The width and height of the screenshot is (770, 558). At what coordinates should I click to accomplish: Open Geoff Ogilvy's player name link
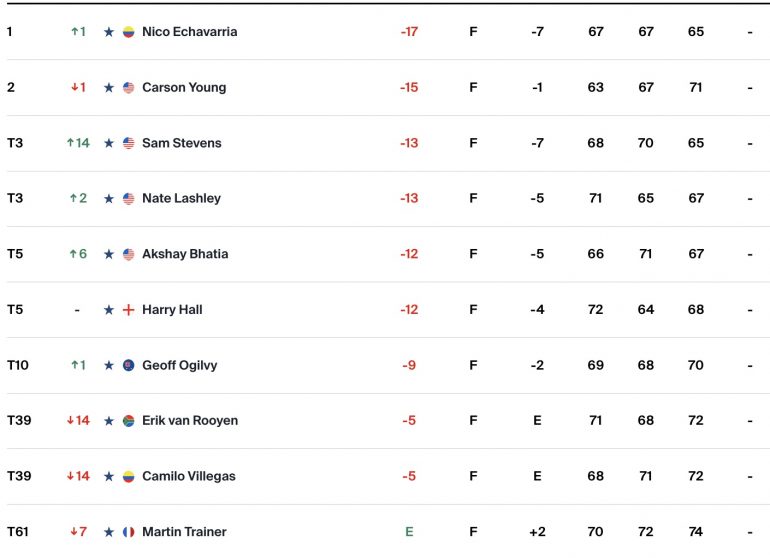pyautogui.click(x=180, y=365)
